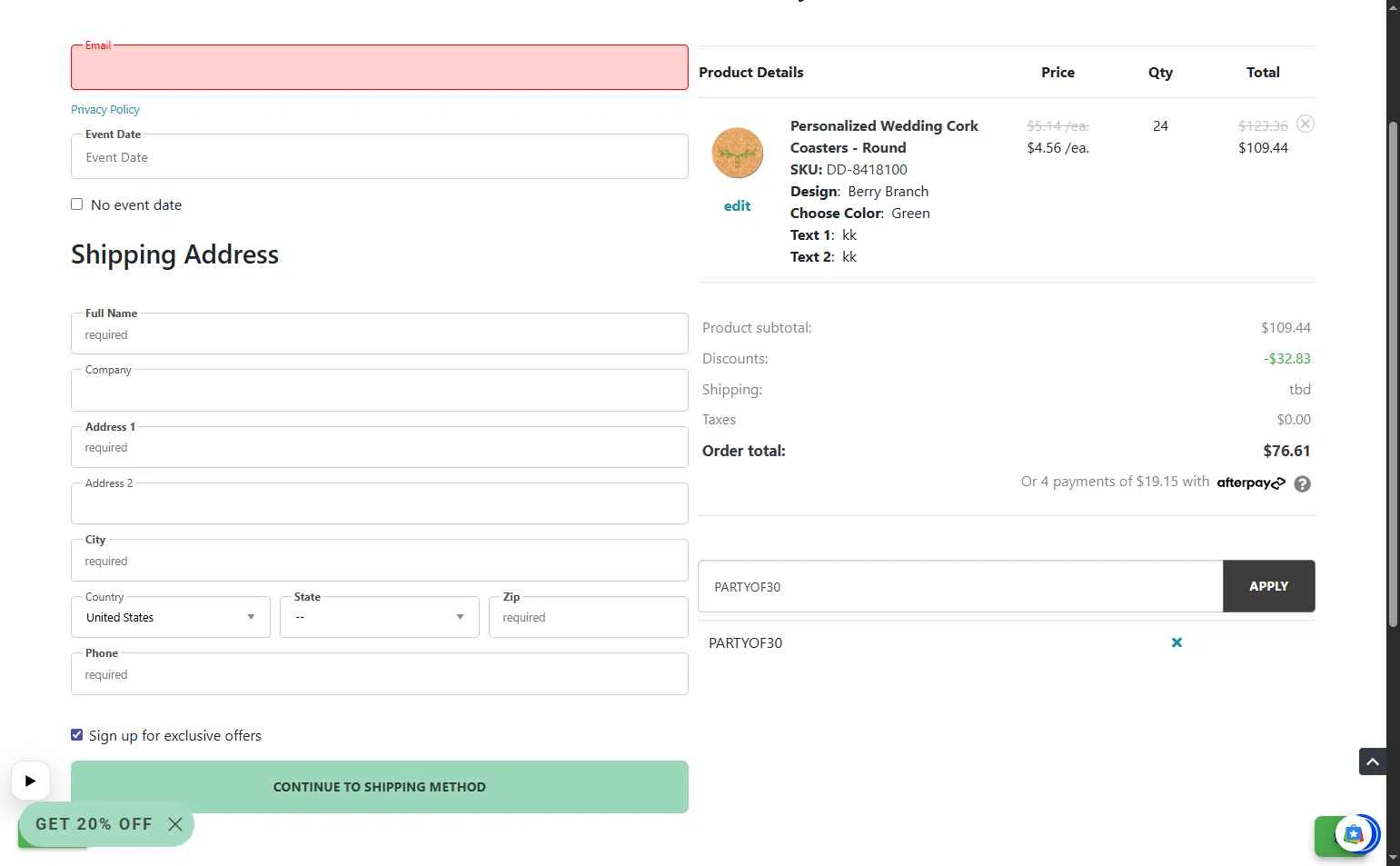Viewport: 1400px width, 866px height.
Task: Click the City field
Action: click(380, 561)
